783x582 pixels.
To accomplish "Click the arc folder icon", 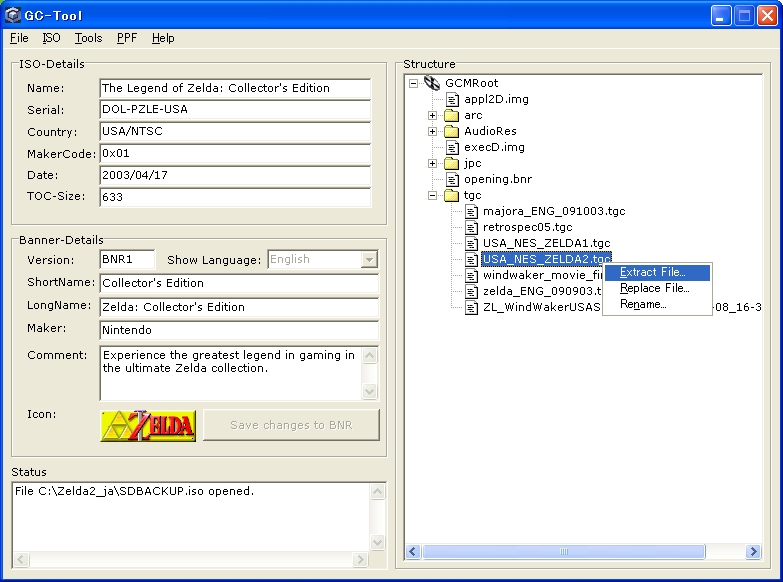I will click(451, 115).
